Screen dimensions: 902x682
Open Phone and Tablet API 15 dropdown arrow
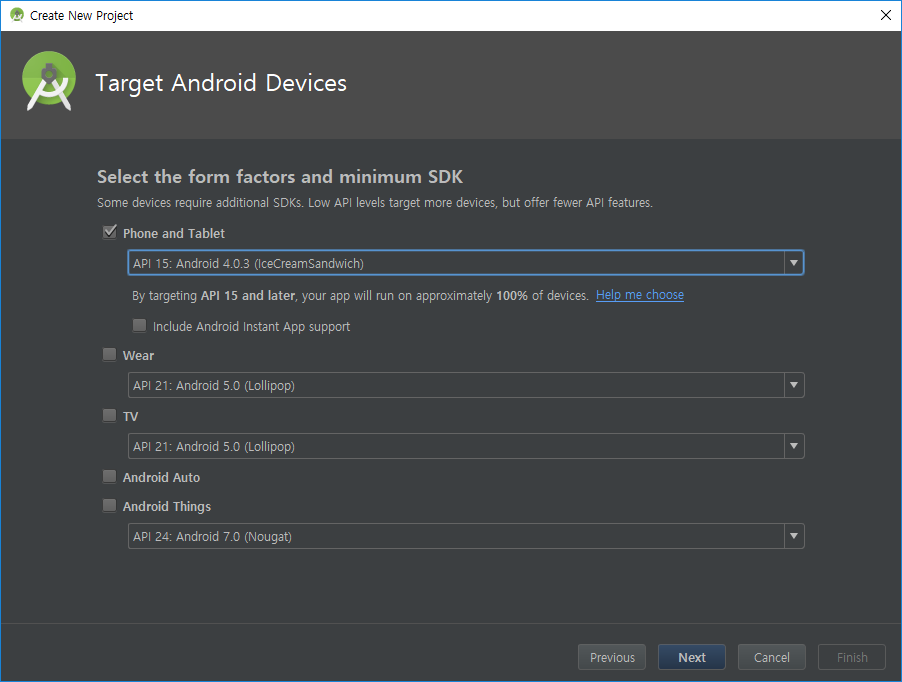[x=793, y=263]
